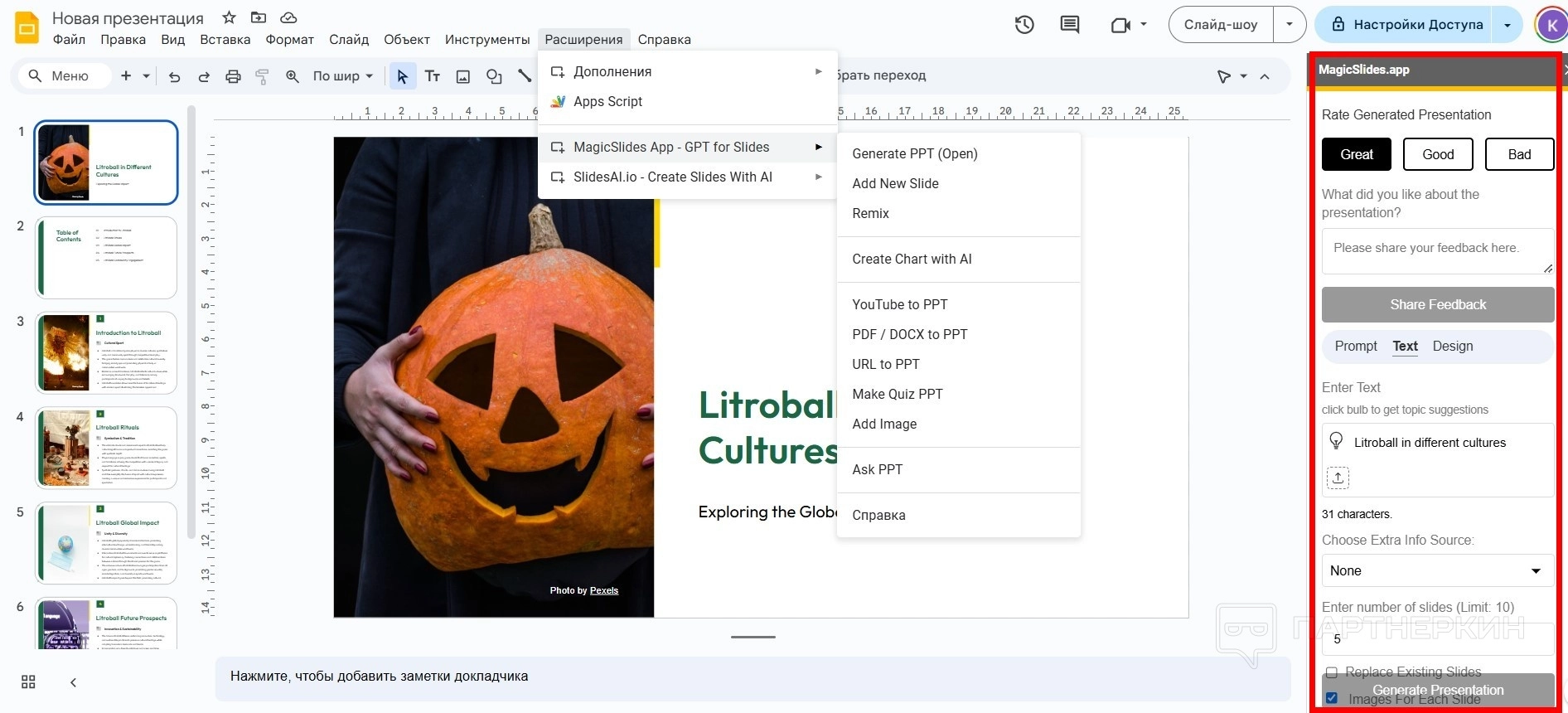Click the Share Feedback button
This screenshot has height=713, width=1568.
pos(1437,304)
